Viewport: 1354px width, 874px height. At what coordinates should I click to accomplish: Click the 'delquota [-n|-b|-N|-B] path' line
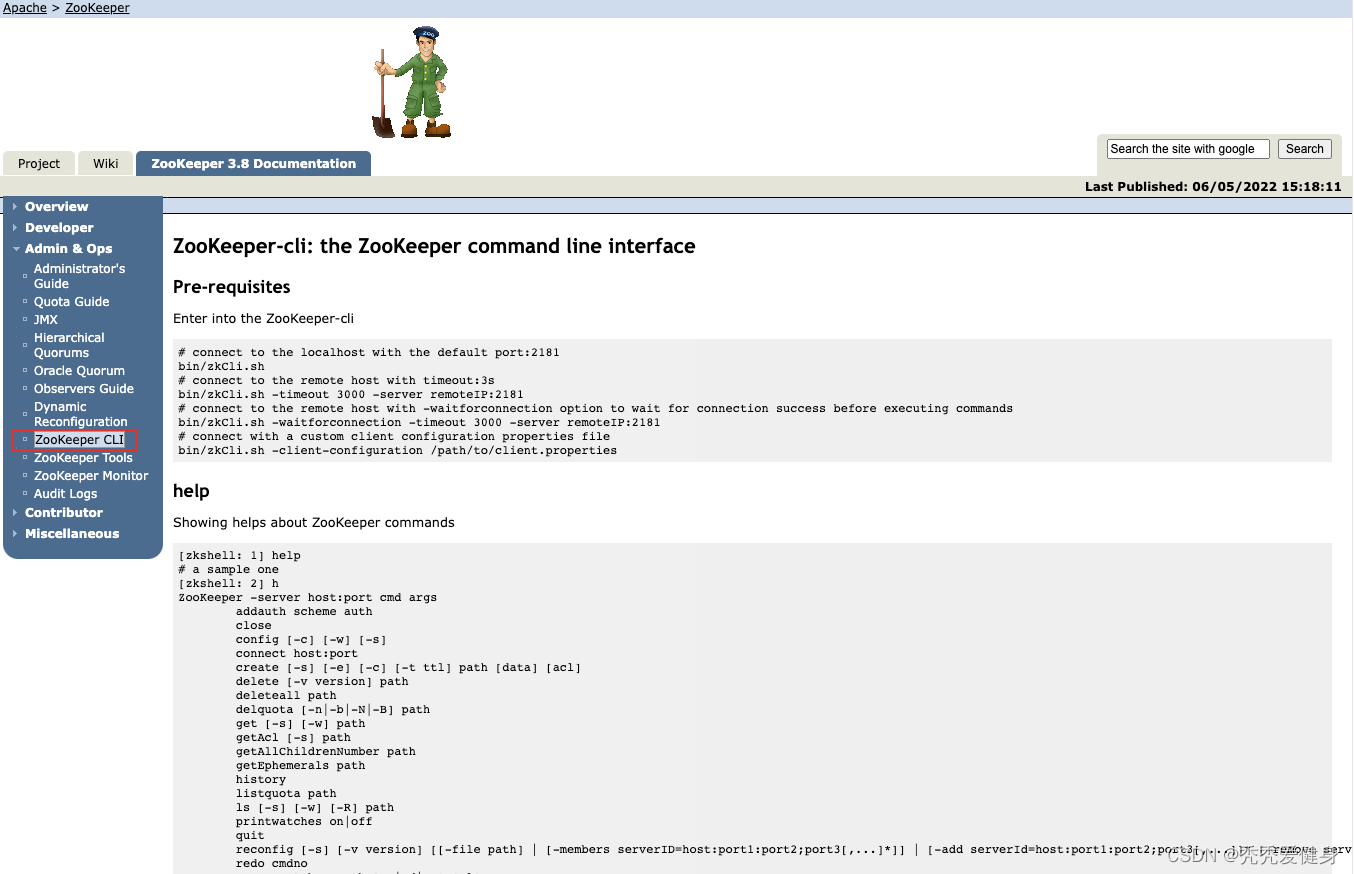[x=333, y=710]
